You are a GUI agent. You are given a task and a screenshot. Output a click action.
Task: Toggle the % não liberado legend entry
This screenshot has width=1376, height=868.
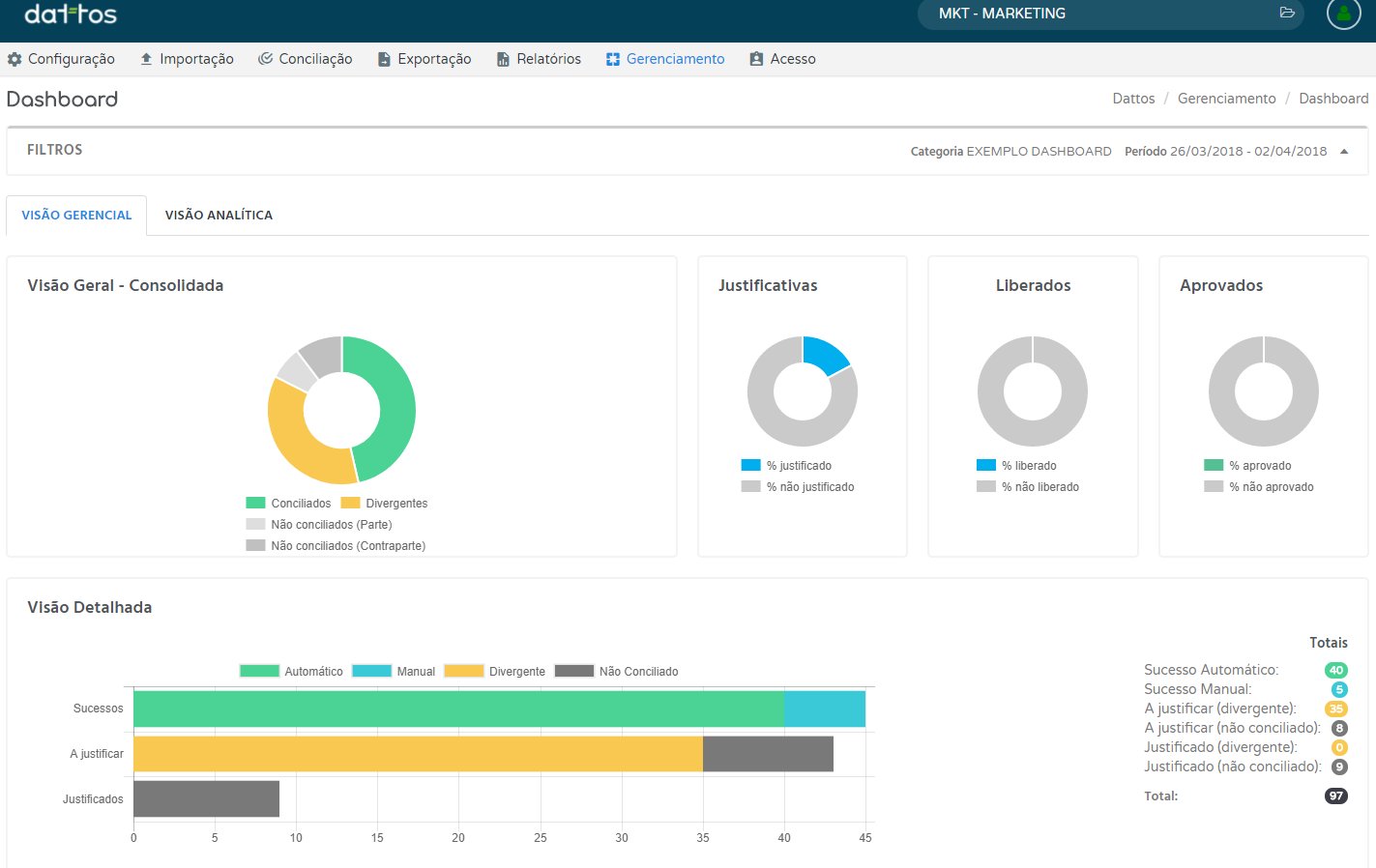click(x=1028, y=486)
